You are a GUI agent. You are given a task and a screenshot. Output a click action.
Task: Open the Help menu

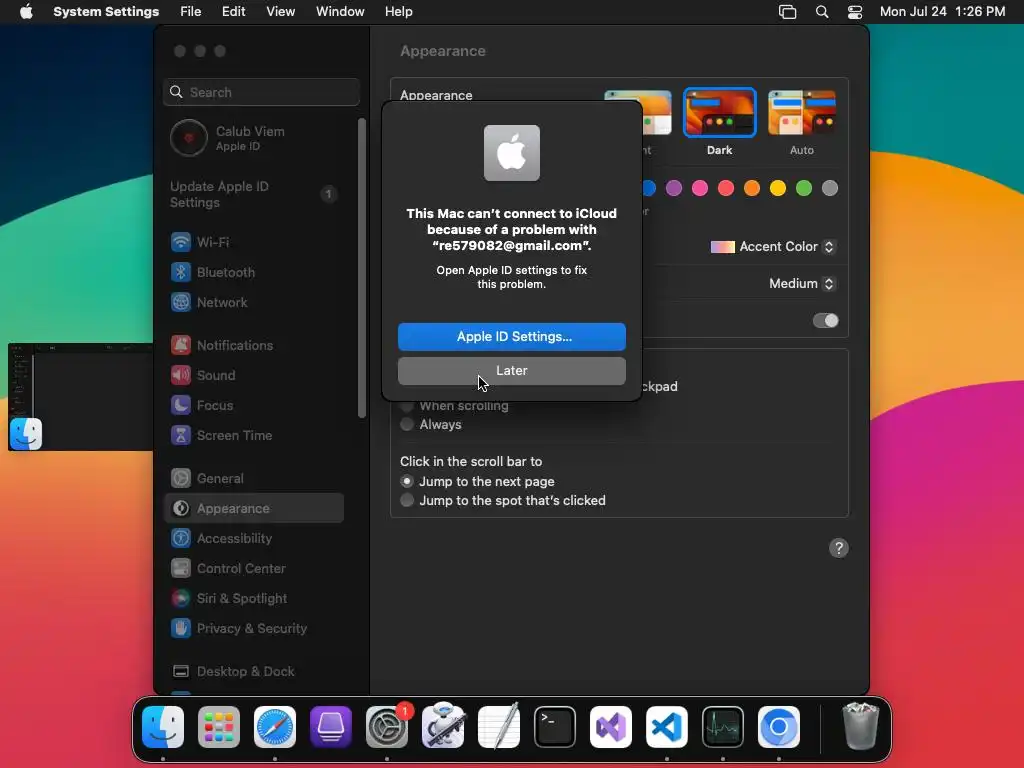click(x=398, y=12)
